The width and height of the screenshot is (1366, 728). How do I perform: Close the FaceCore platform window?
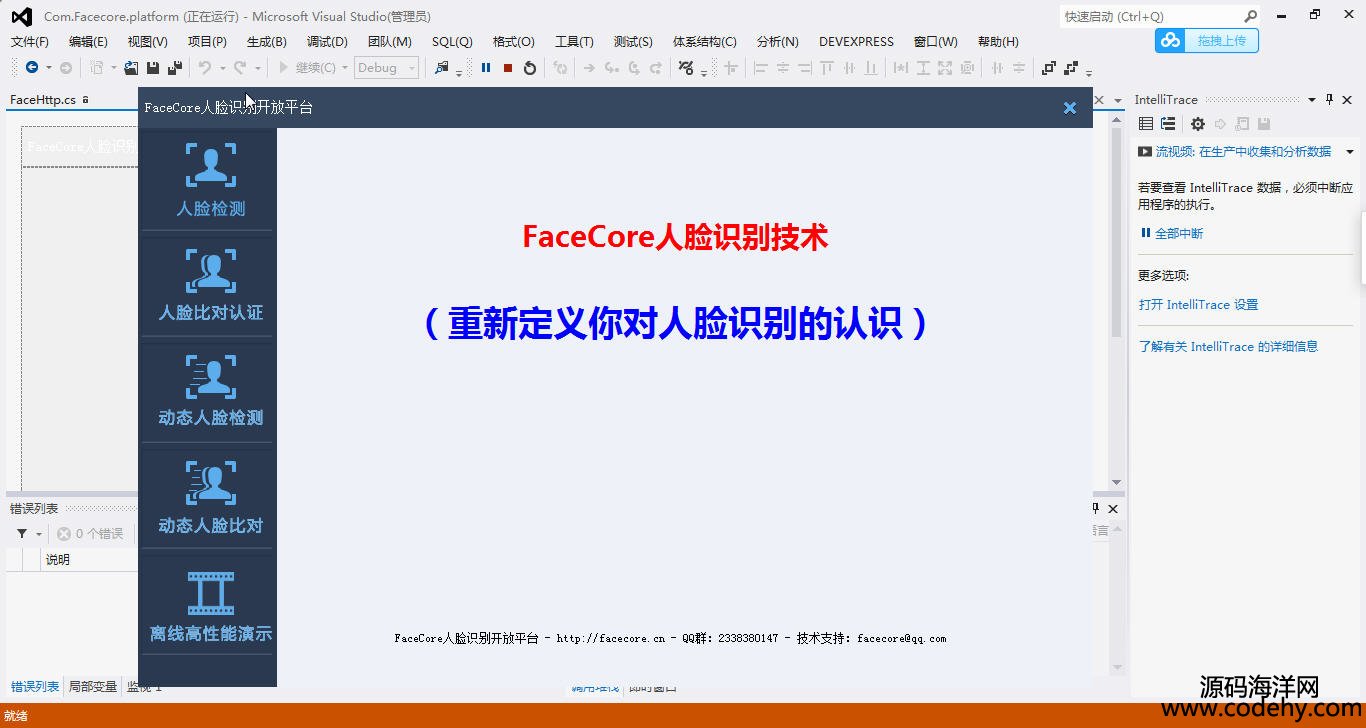pyautogui.click(x=1069, y=108)
